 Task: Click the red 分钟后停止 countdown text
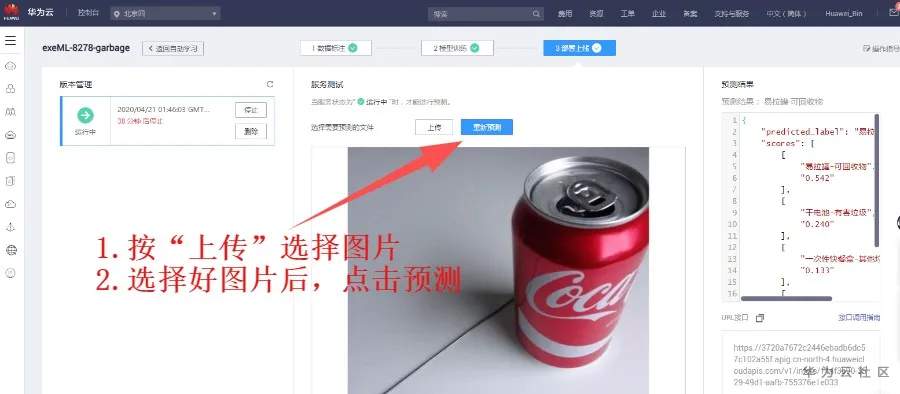[x=141, y=121]
